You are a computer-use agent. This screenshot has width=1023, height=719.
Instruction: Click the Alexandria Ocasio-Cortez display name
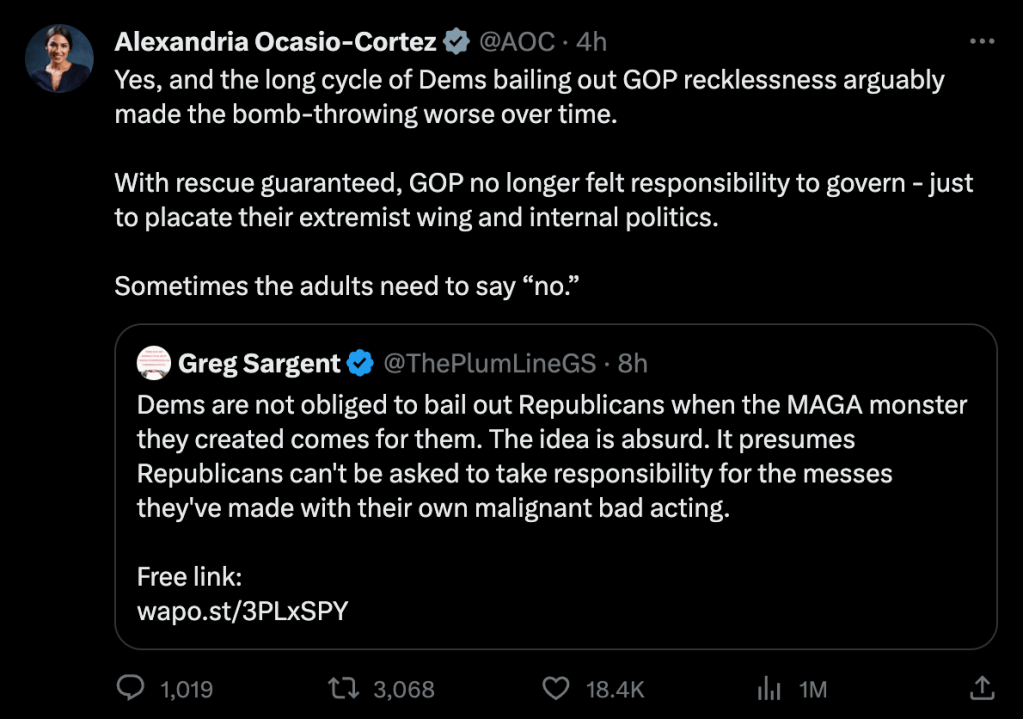coord(276,41)
